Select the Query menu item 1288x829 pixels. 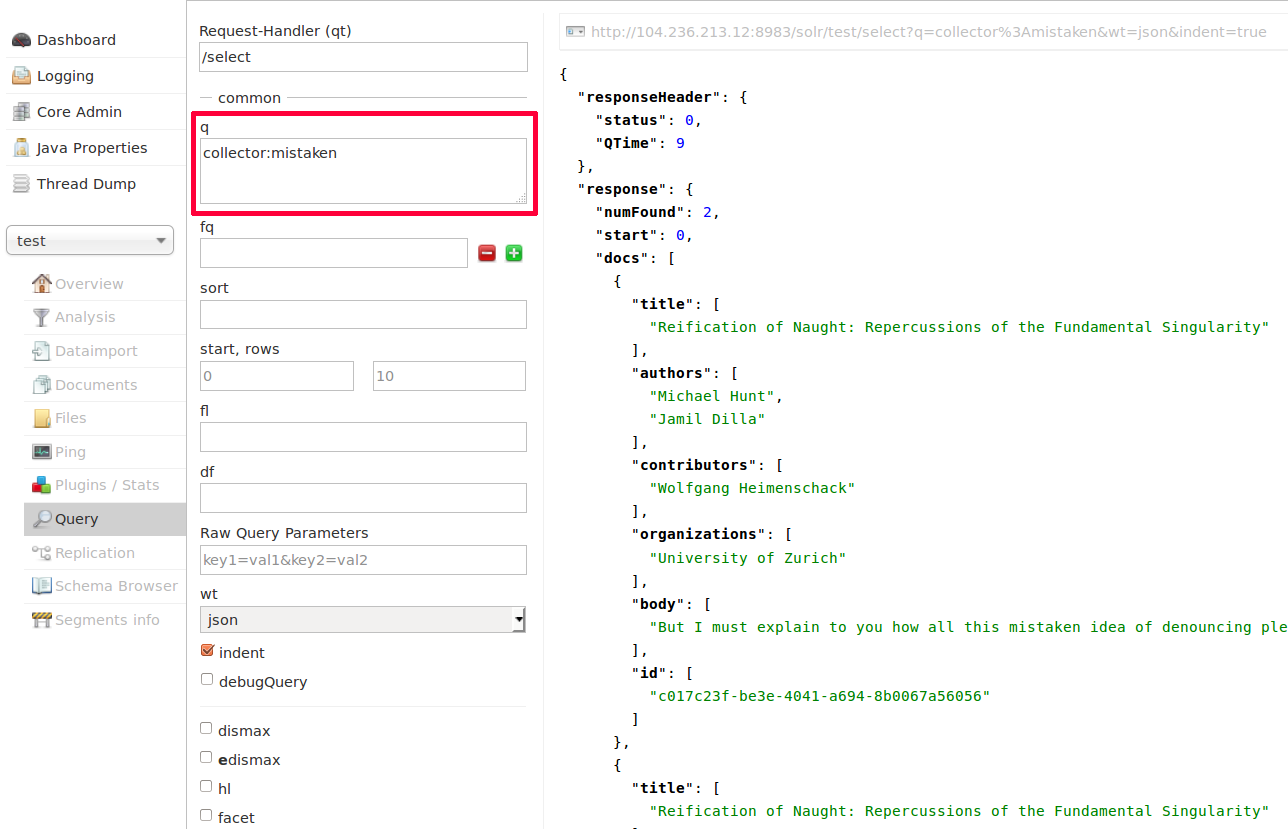point(105,519)
